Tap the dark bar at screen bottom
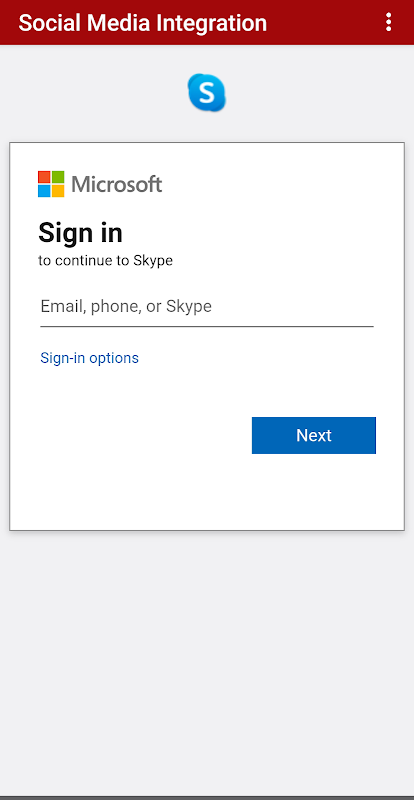The image size is (414, 800). pos(207,797)
